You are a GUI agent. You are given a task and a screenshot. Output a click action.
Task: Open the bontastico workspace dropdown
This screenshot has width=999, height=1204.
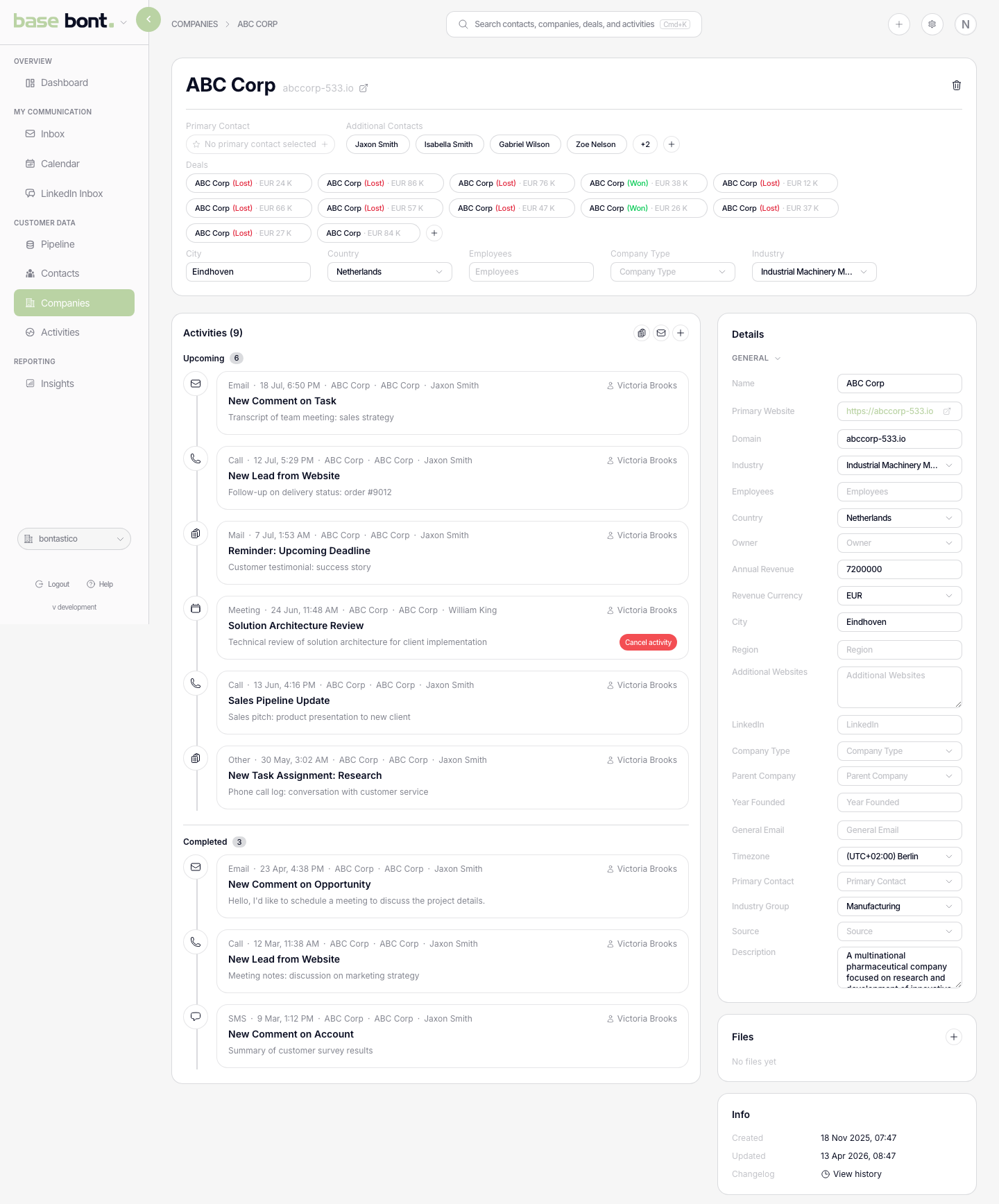[x=74, y=539]
